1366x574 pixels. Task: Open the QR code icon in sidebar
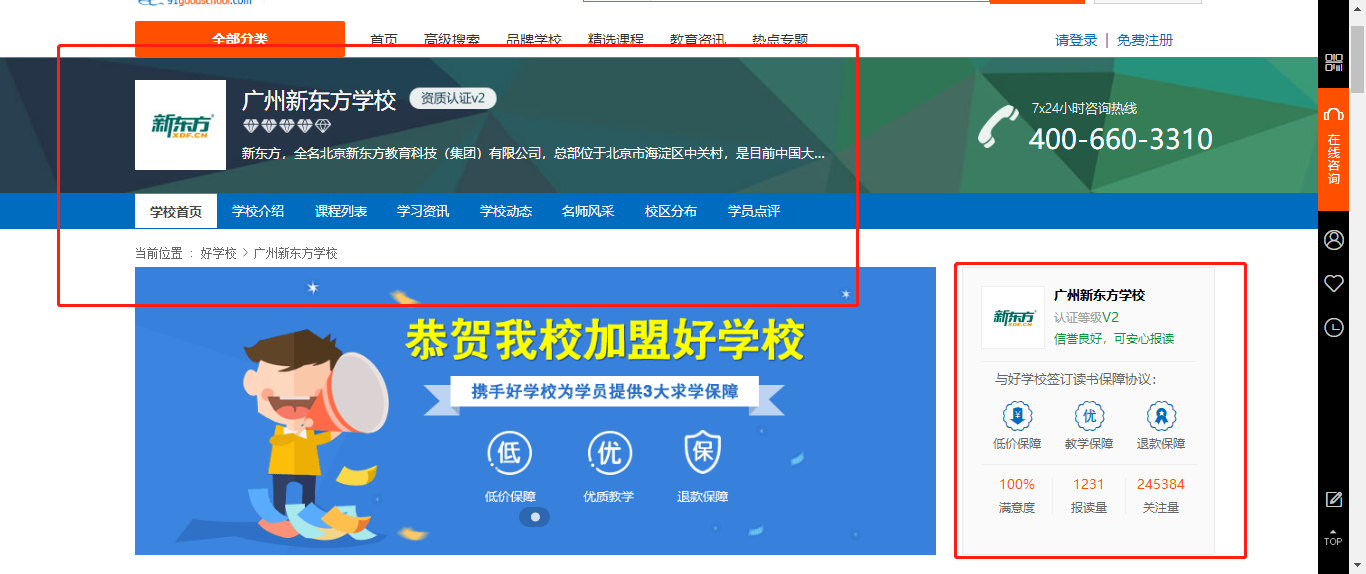click(1333, 63)
